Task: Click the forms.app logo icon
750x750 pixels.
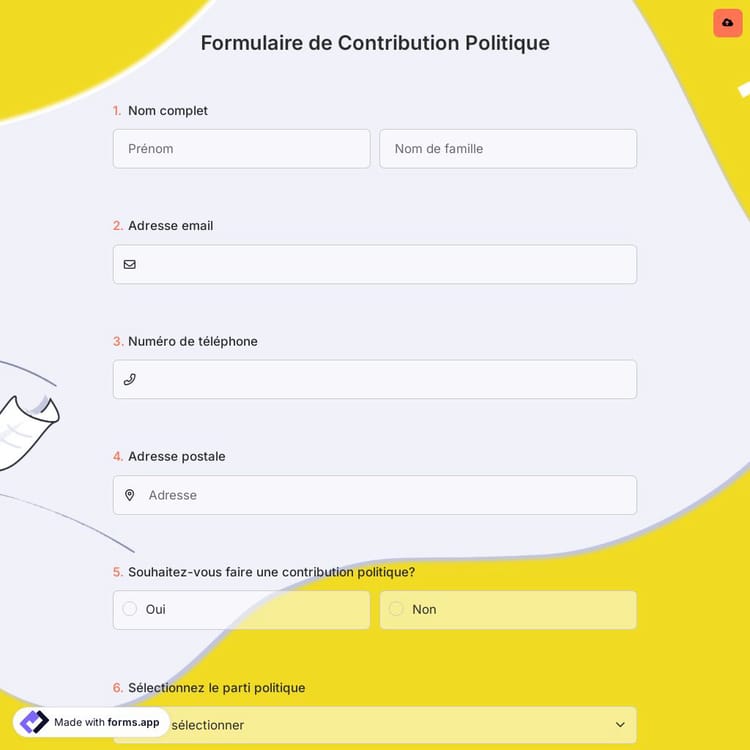Action: click(x=34, y=722)
